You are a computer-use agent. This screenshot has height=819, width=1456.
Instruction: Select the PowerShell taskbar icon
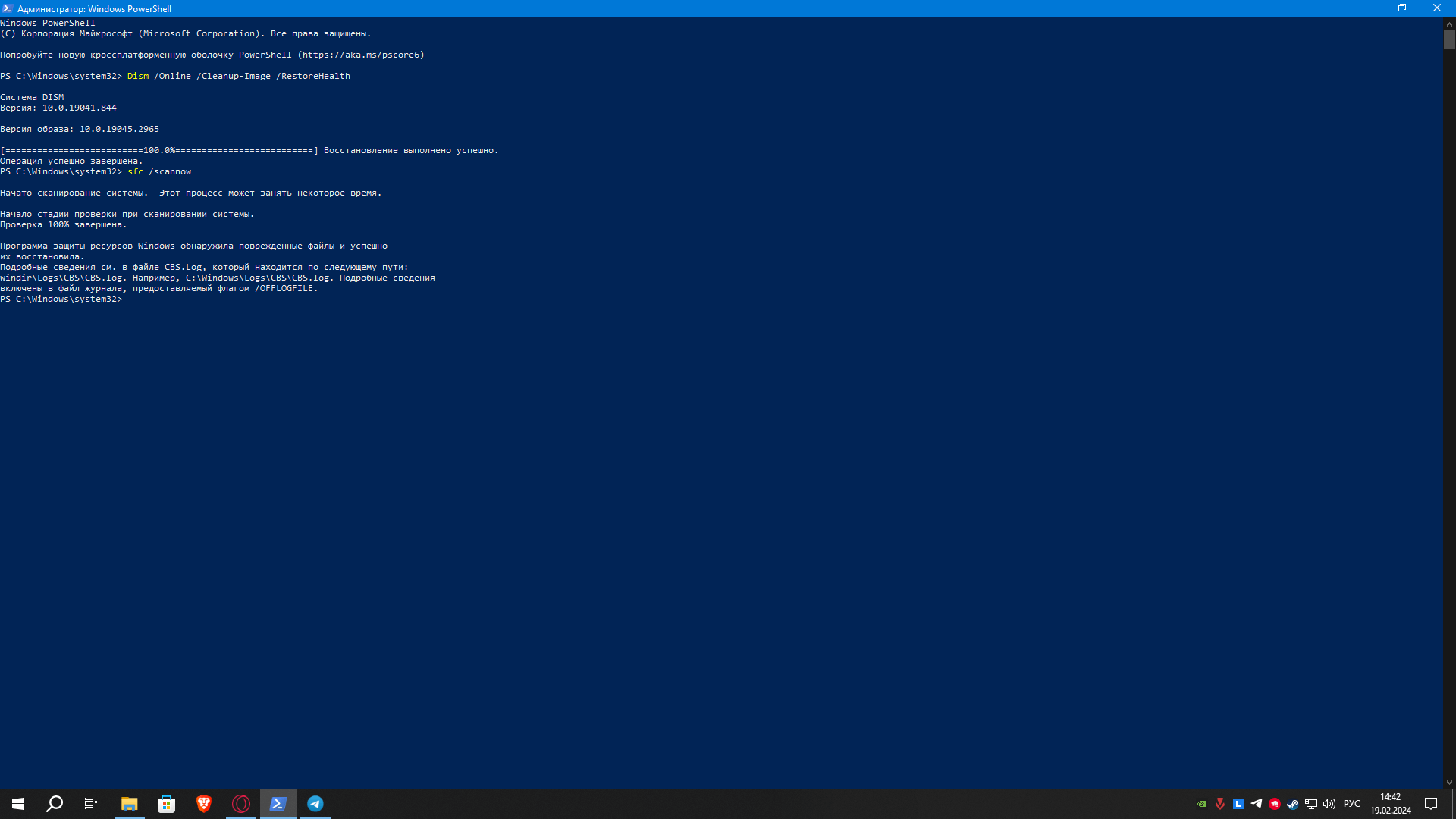point(278,804)
